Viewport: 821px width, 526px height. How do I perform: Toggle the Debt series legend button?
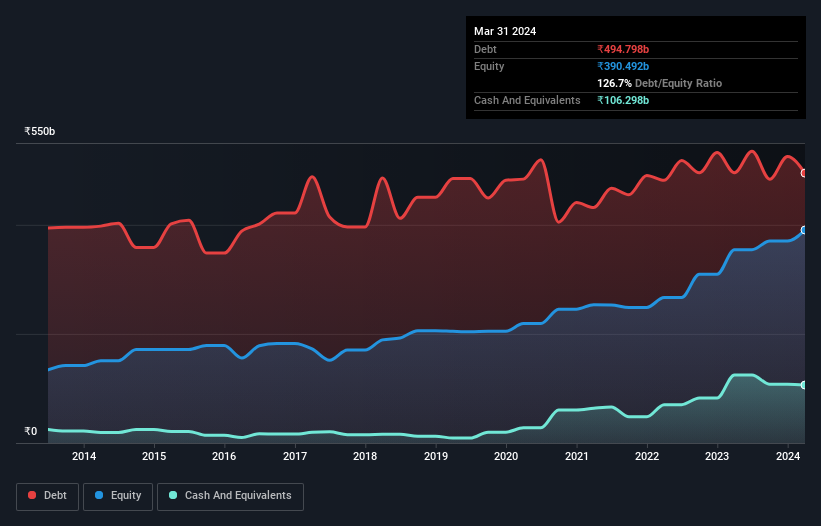[x=48, y=496]
